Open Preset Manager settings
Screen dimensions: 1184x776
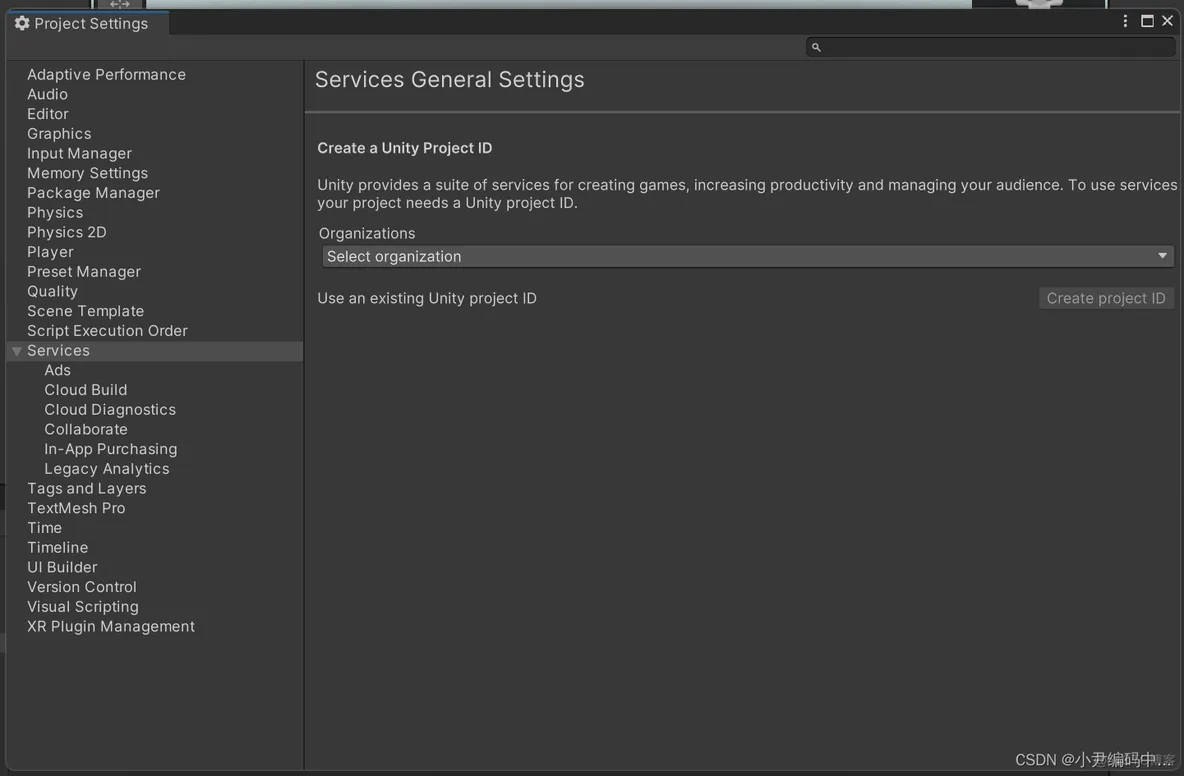click(84, 271)
